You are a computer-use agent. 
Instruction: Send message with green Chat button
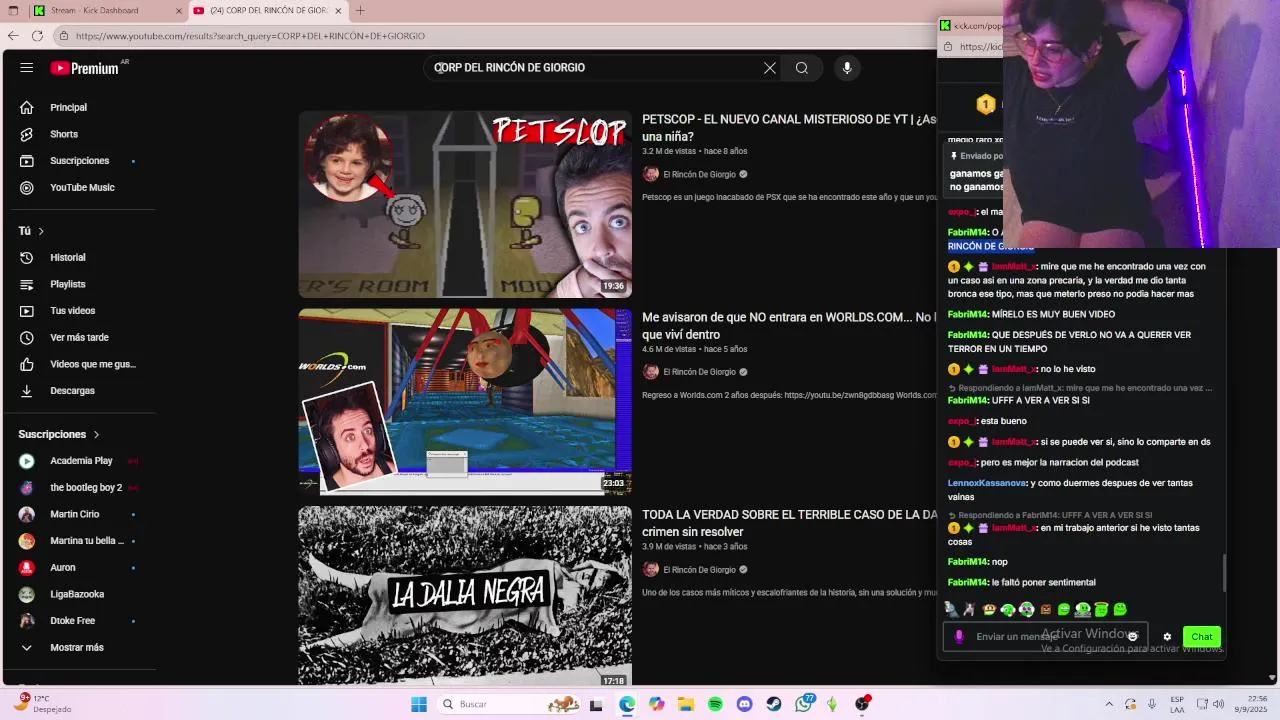[x=1202, y=637]
